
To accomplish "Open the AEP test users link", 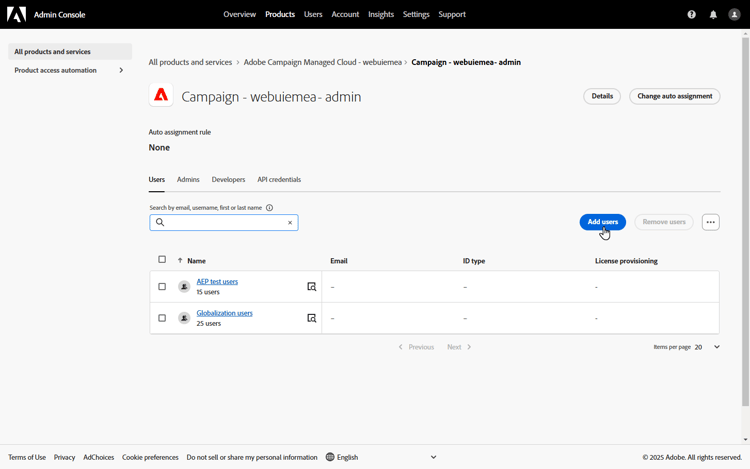I will pyautogui.click(x=217, y=282).
